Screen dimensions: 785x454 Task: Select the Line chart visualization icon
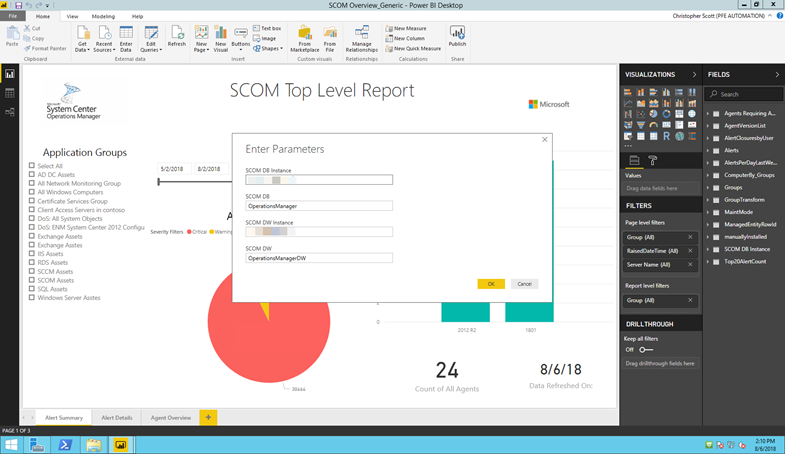click(628, 103)
